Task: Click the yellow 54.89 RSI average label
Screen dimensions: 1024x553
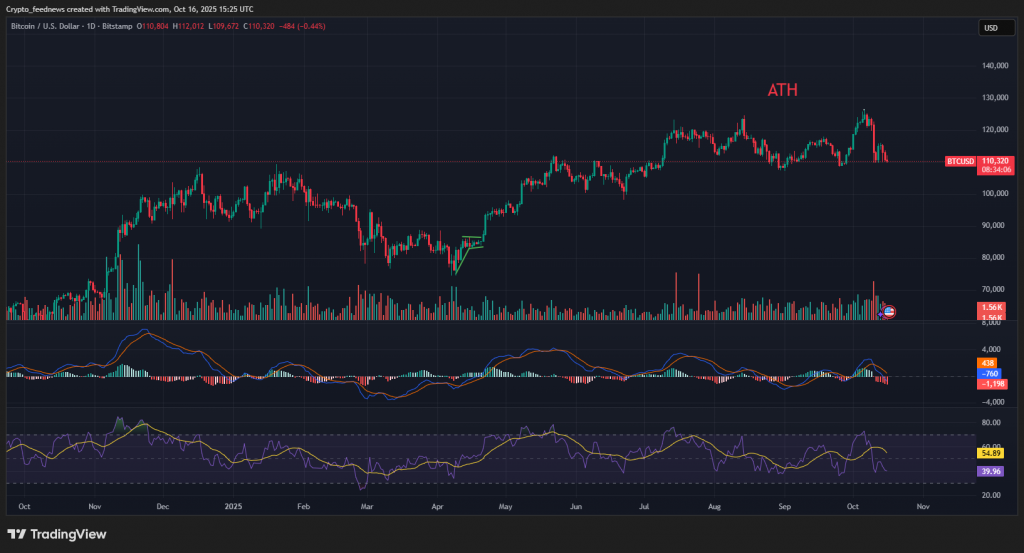Action: (990, 452)
